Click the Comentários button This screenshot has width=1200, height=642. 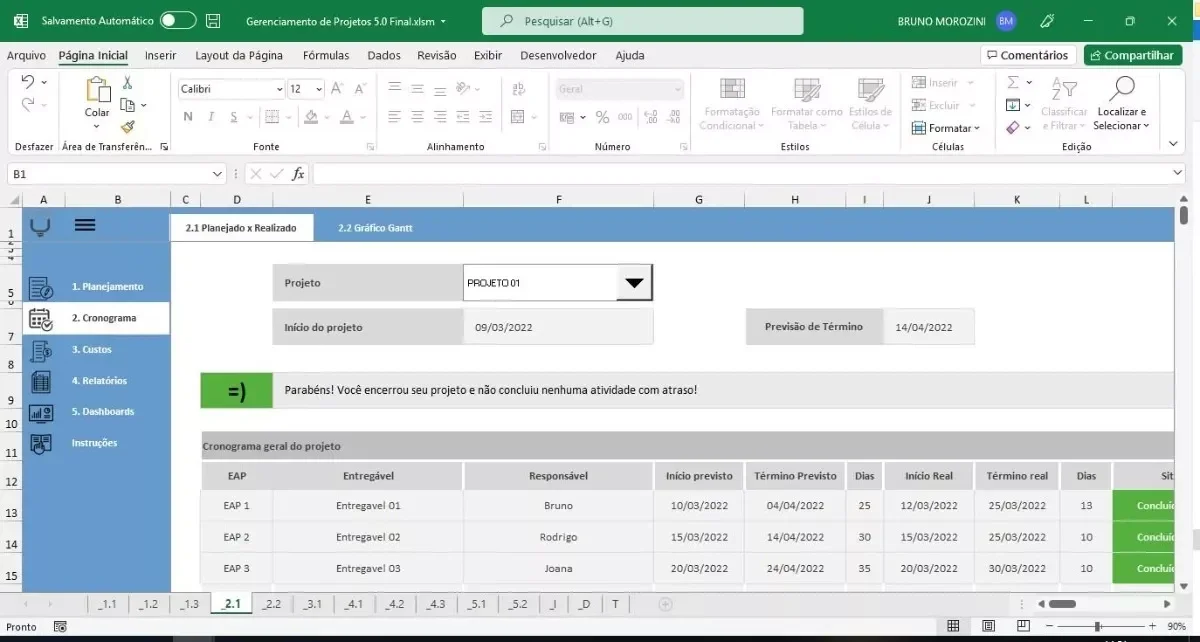point(1027,56)
